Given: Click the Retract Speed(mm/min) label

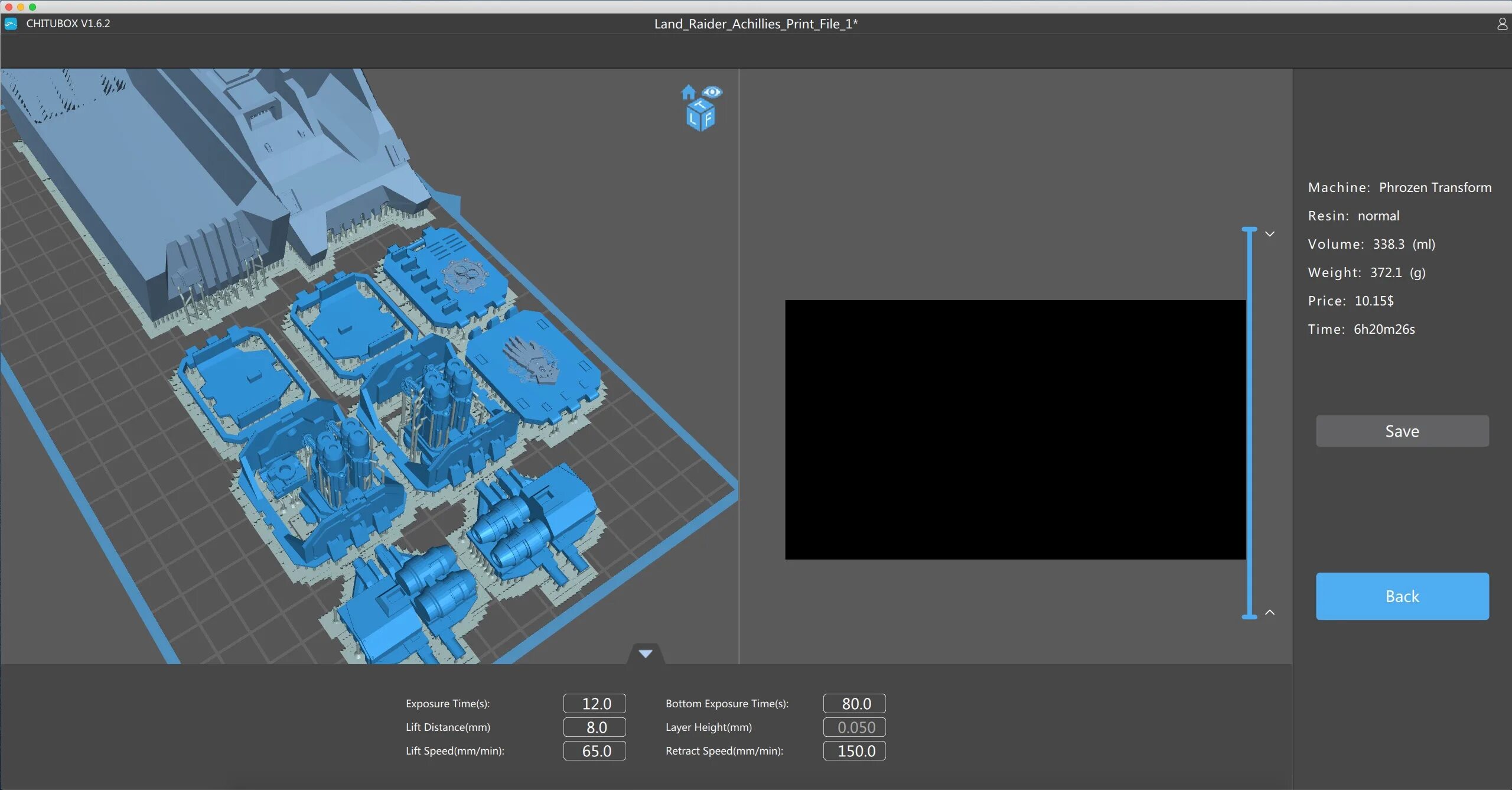Looking at the screenshot, I should (724, 750).
